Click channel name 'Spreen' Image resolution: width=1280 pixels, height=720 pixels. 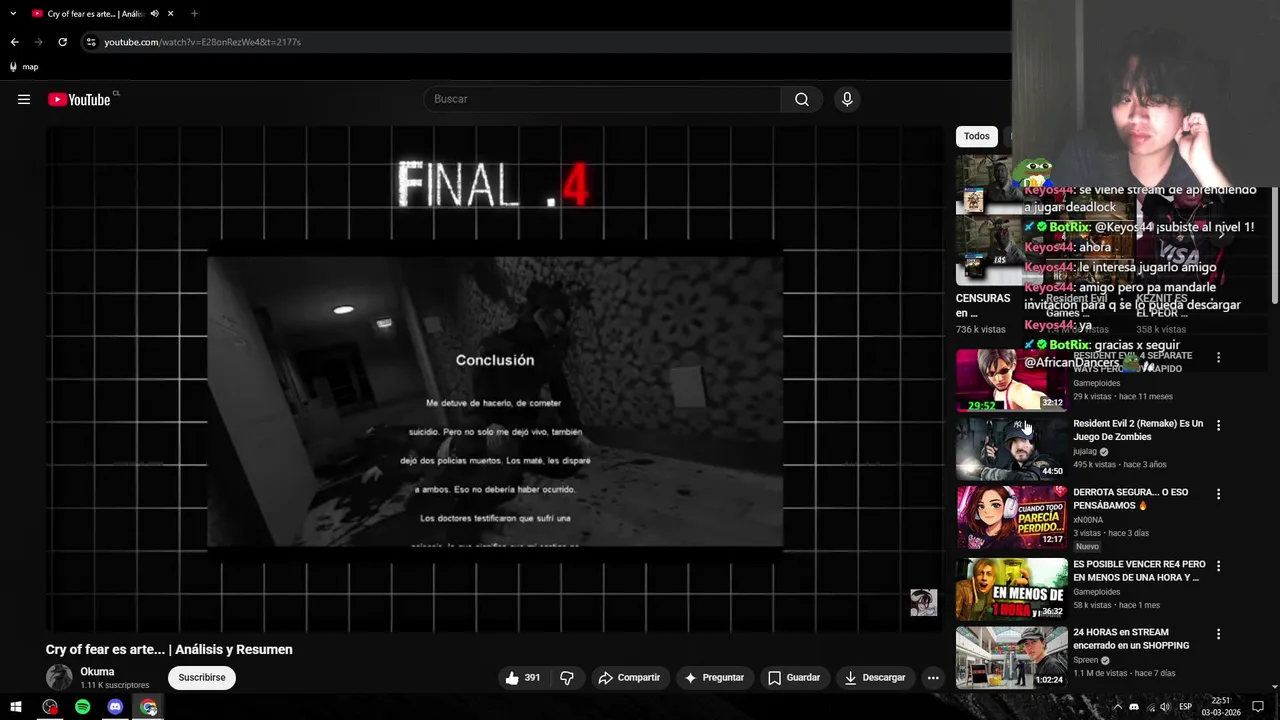1086,660
